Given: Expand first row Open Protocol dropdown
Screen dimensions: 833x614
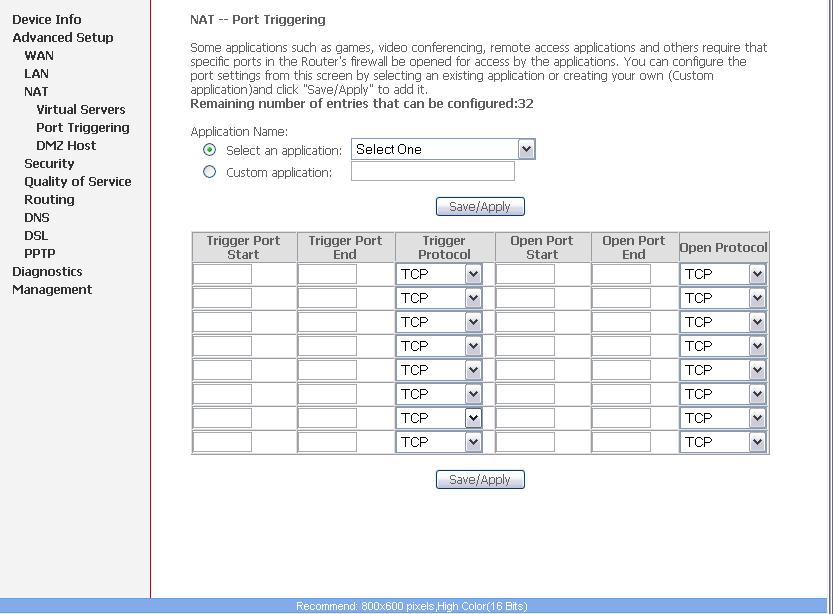Looking at the screenshot, I should (x=723, y=274).
